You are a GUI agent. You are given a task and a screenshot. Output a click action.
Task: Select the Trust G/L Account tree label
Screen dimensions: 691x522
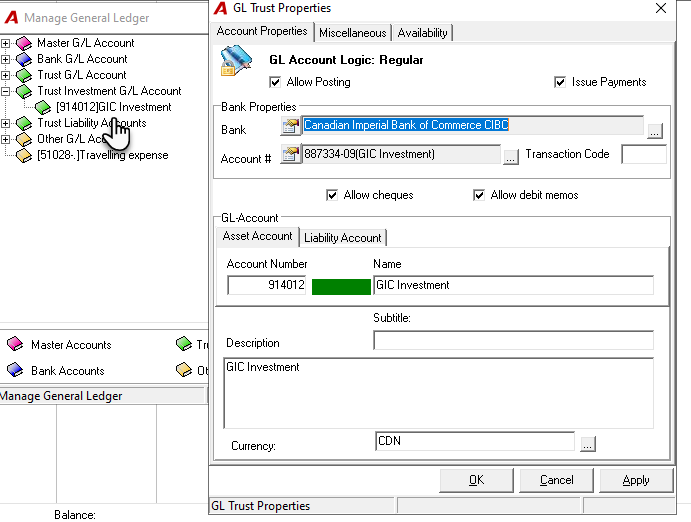tap(82, 75)
